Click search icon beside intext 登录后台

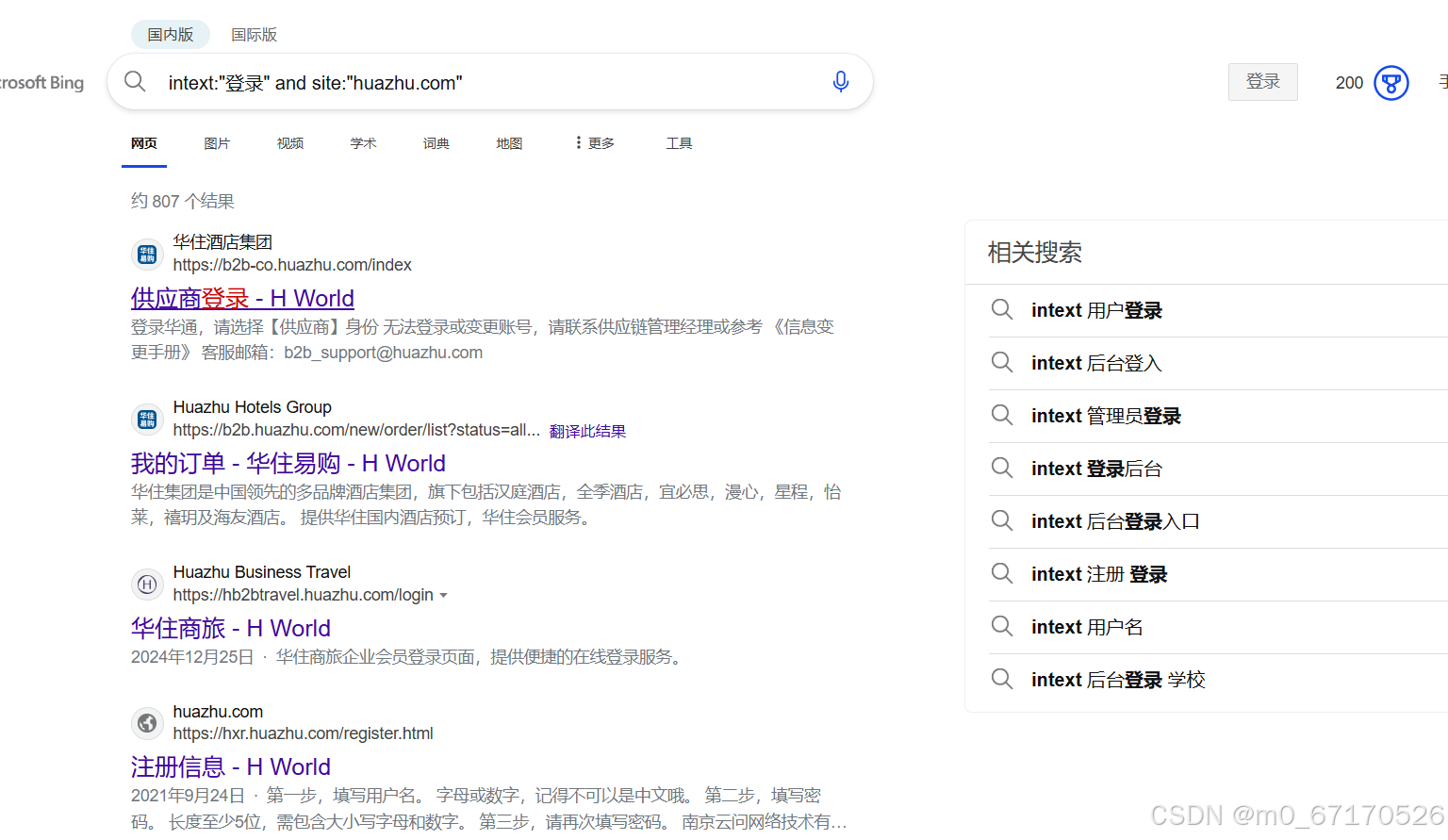pyautogui.click(x=1002, y=469)
